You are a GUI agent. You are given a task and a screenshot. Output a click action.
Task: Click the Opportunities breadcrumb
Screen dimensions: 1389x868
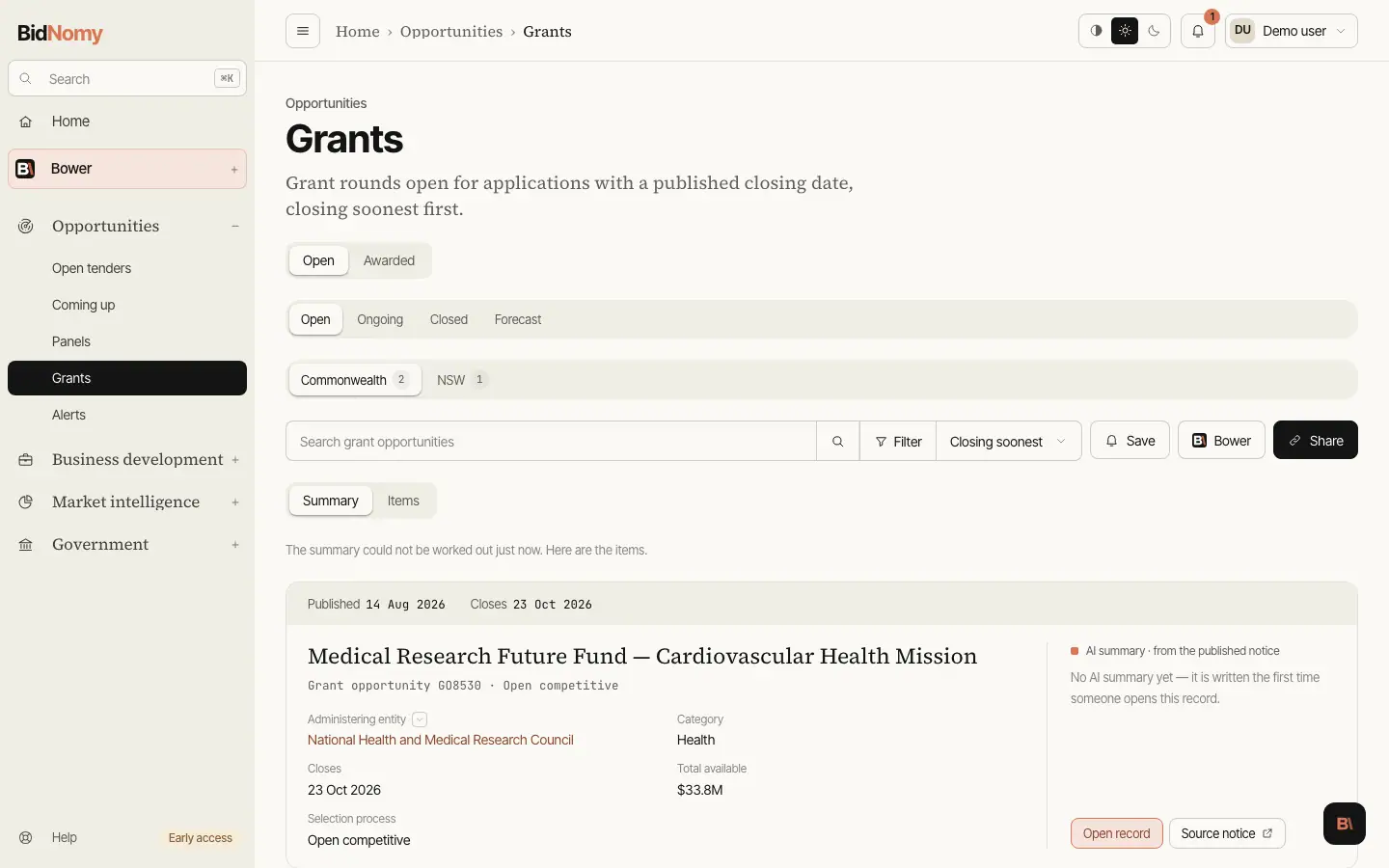point(451,32)
